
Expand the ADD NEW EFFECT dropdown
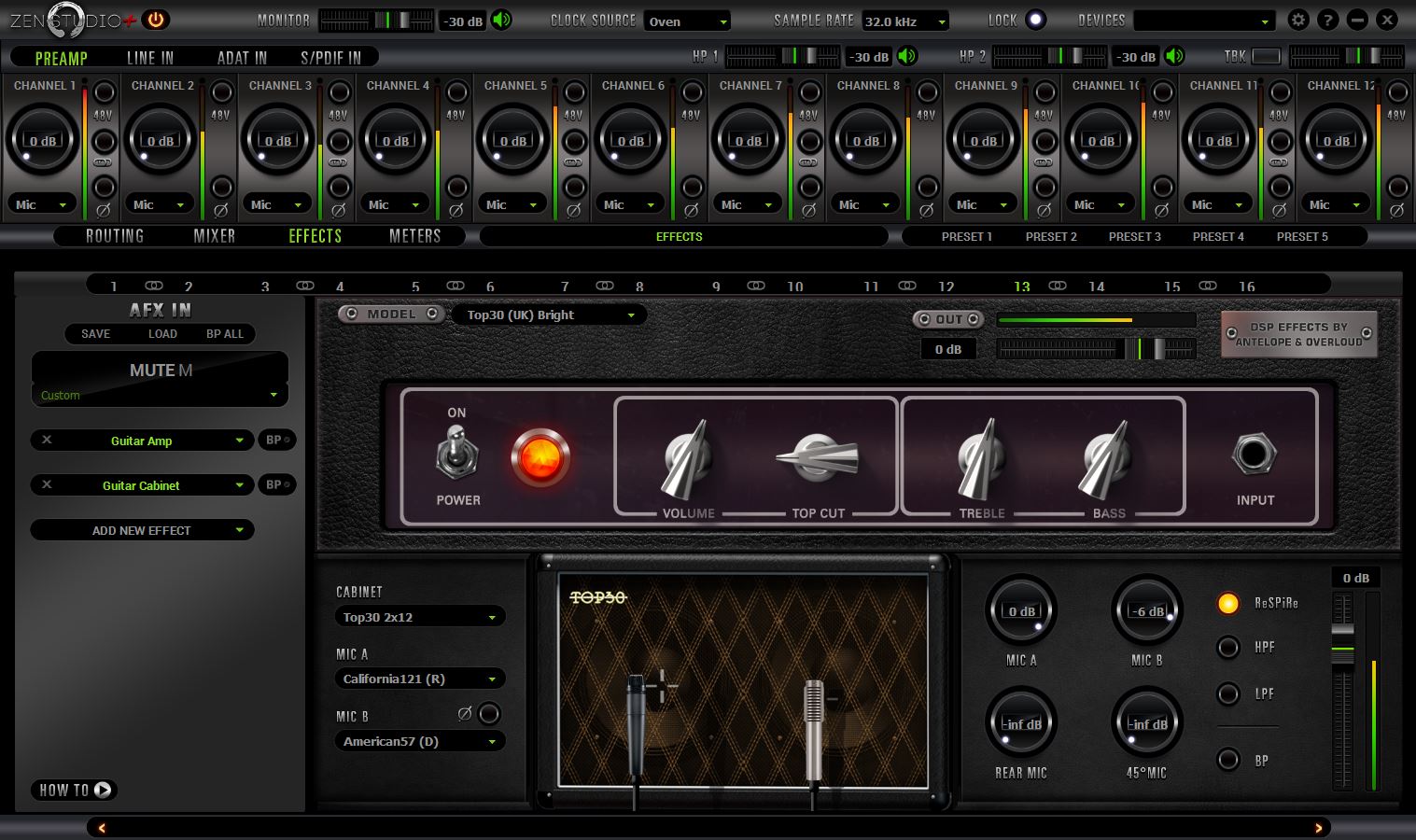[x=142, y=530]
